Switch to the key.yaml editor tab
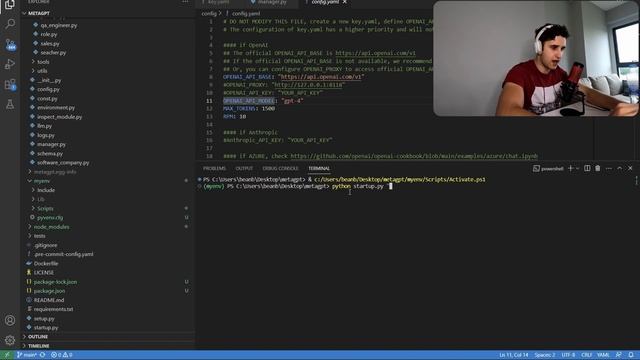The height and width of the screenshot is (360, 640). coord(219,2)
